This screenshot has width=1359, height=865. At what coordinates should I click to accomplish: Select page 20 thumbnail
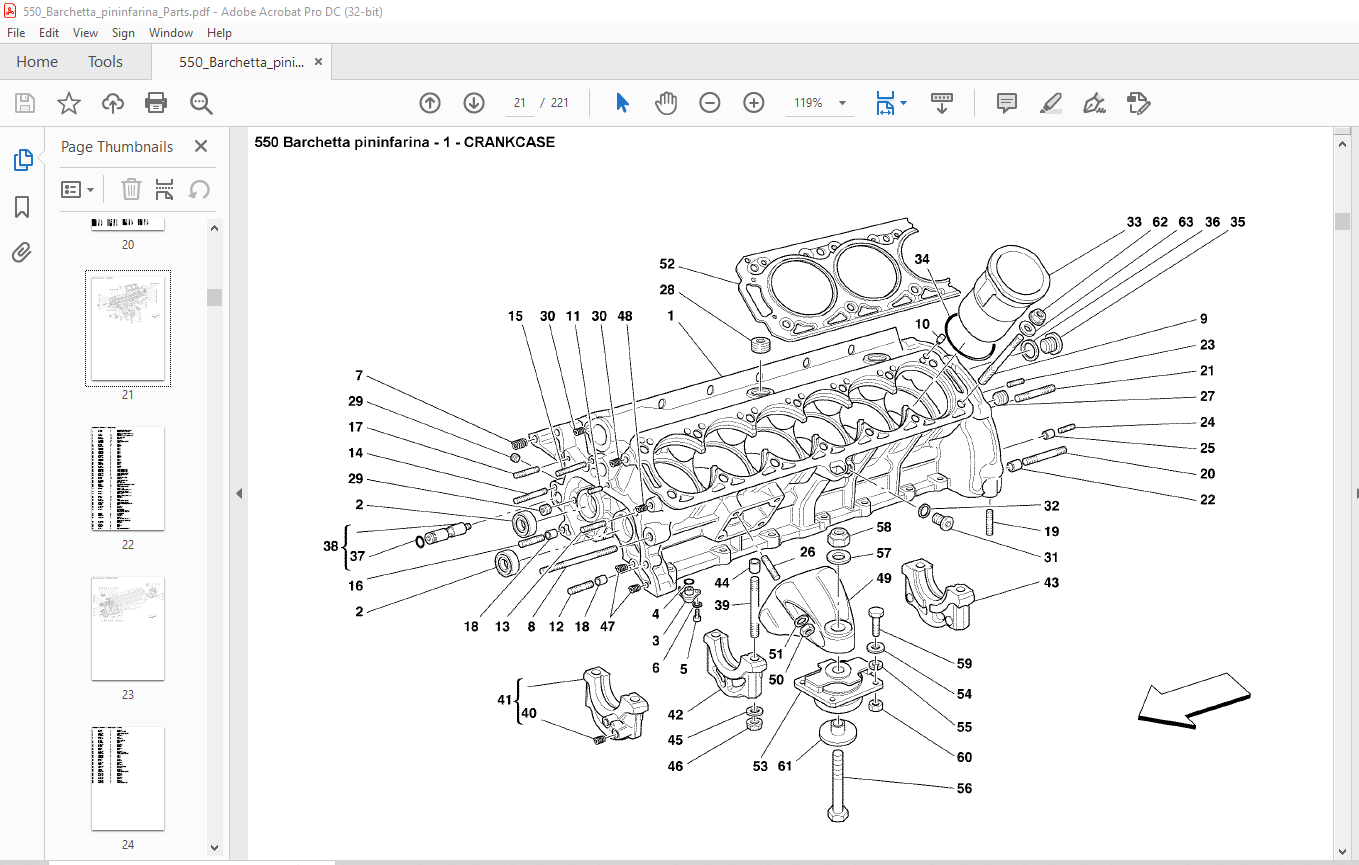pos(127,225)
